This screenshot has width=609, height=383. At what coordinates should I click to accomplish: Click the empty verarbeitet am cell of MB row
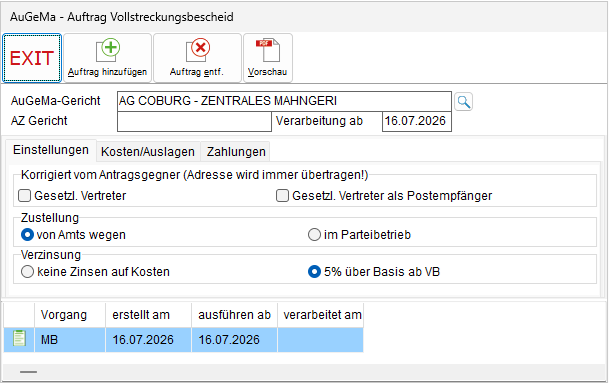320,340
